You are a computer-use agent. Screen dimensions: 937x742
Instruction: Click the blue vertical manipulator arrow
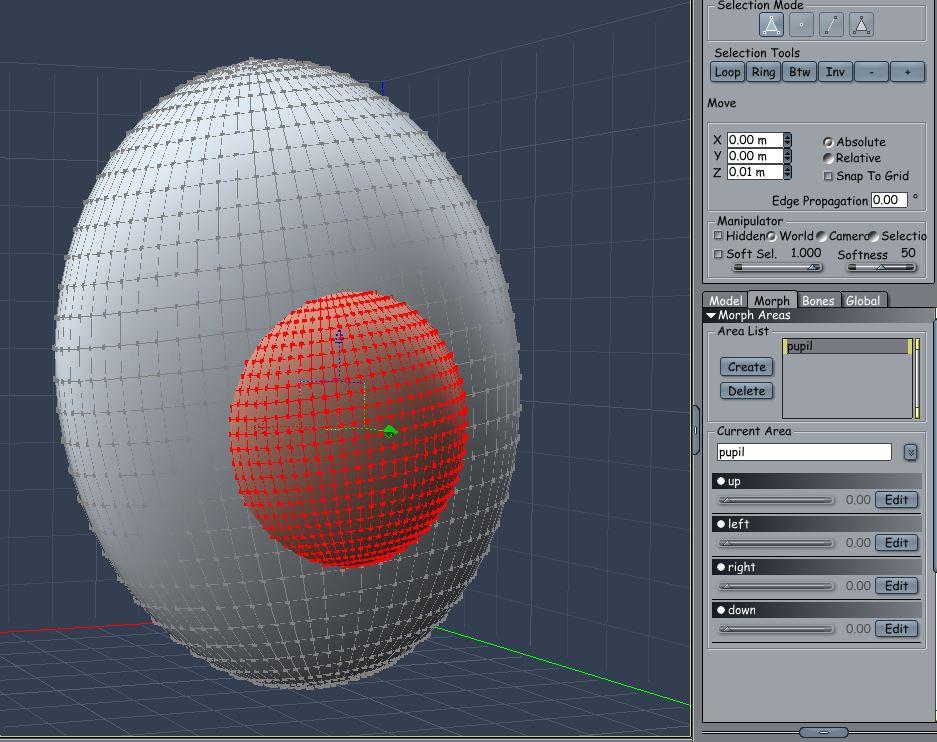[339, 337]
